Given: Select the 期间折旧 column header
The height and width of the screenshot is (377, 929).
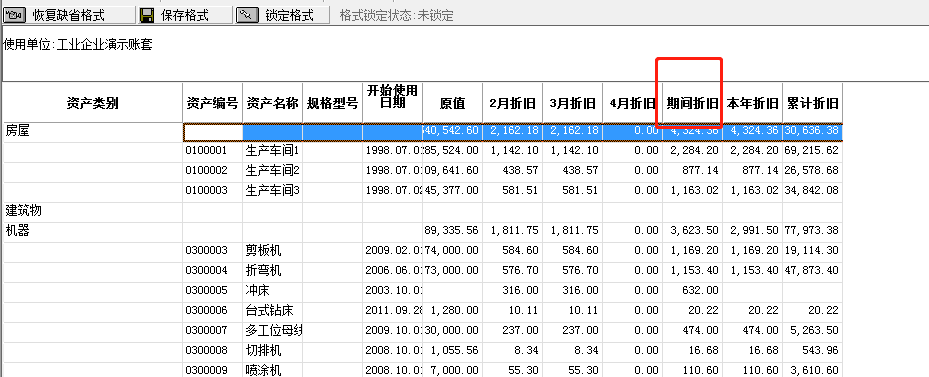Looking at the screenshot, I should (692, 103).
